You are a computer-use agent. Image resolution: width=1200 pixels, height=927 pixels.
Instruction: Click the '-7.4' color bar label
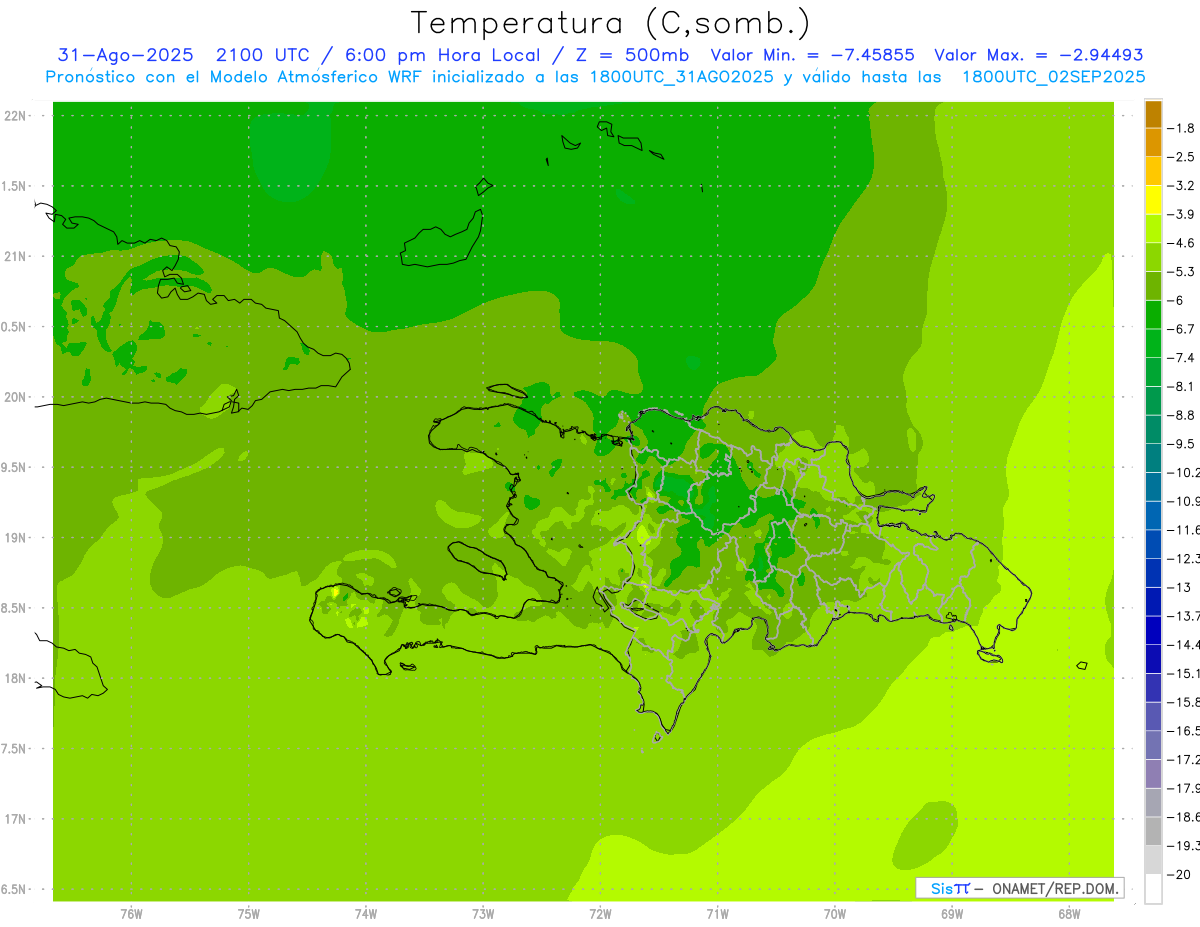(x=1180, y=358)
